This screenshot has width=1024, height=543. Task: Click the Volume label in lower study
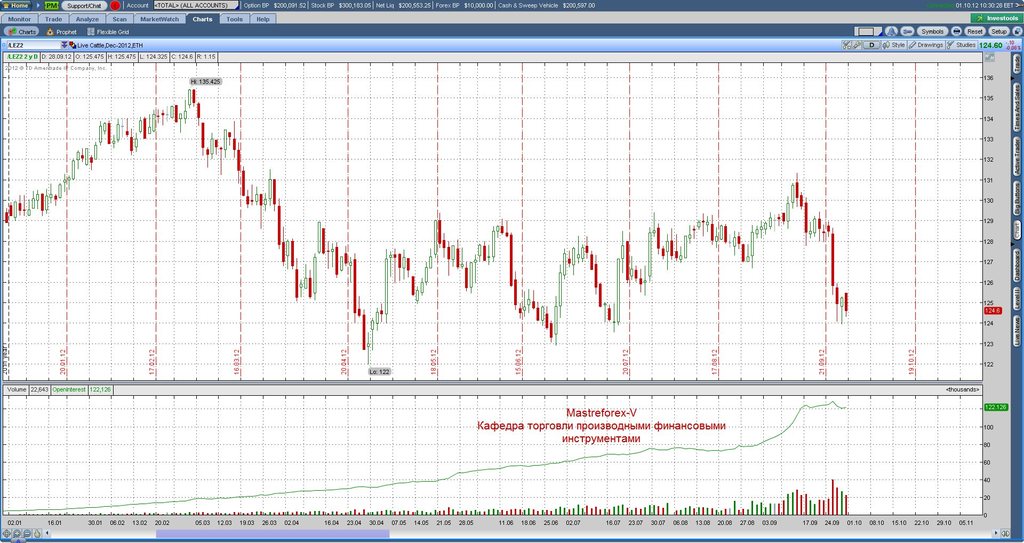click(18, 389)
